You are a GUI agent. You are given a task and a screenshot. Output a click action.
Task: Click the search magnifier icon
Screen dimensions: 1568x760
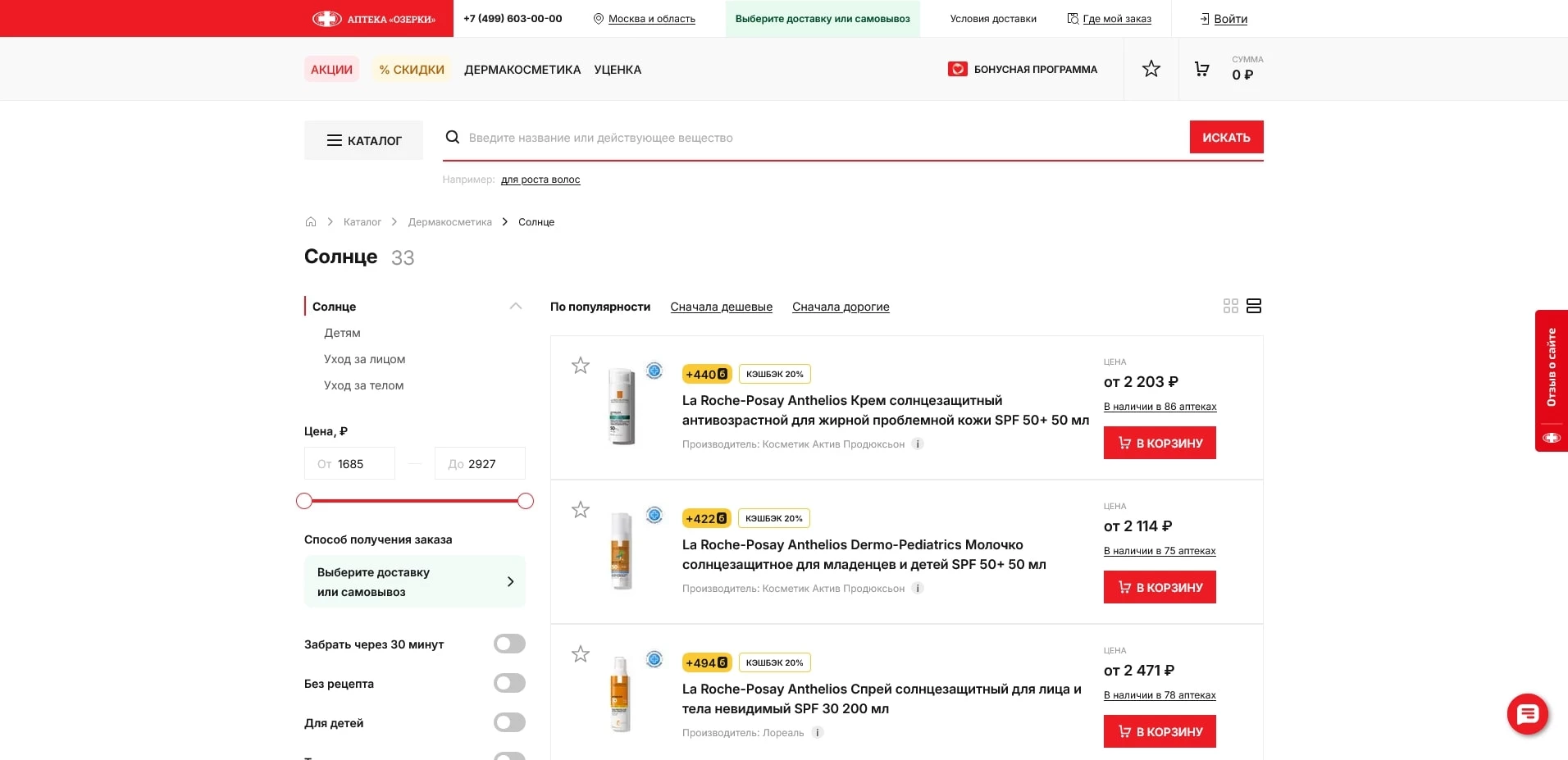[x=453, y=137]
